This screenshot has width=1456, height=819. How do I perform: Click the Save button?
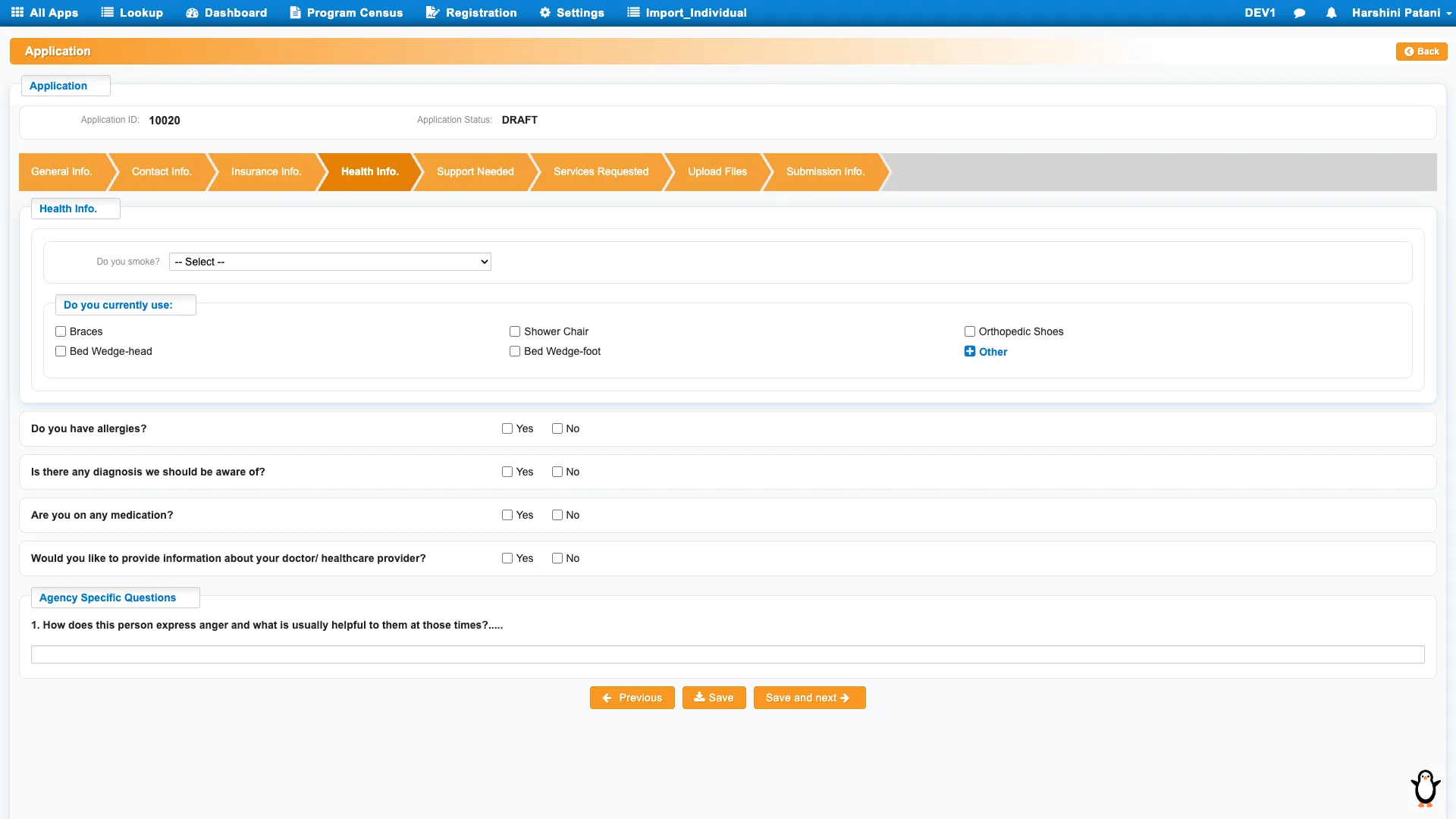[714, 698]
